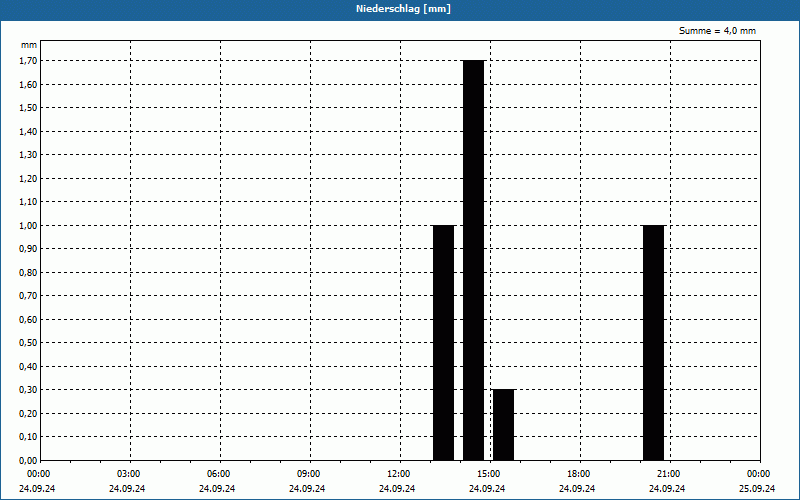Screen dimensions: 800x500
Task: Click the tallest bar reaching 1,70 mm
Action: click(x=473, y=260)
